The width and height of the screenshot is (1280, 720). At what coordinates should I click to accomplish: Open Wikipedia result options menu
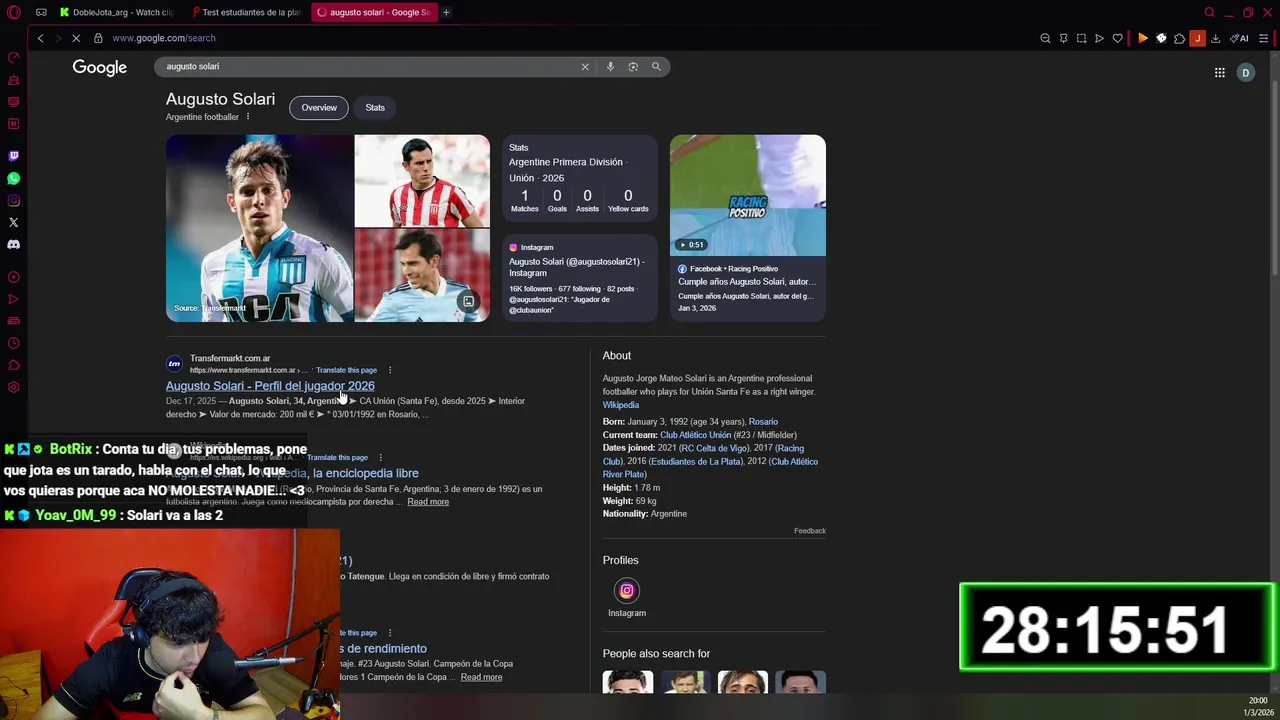[380, 457]
